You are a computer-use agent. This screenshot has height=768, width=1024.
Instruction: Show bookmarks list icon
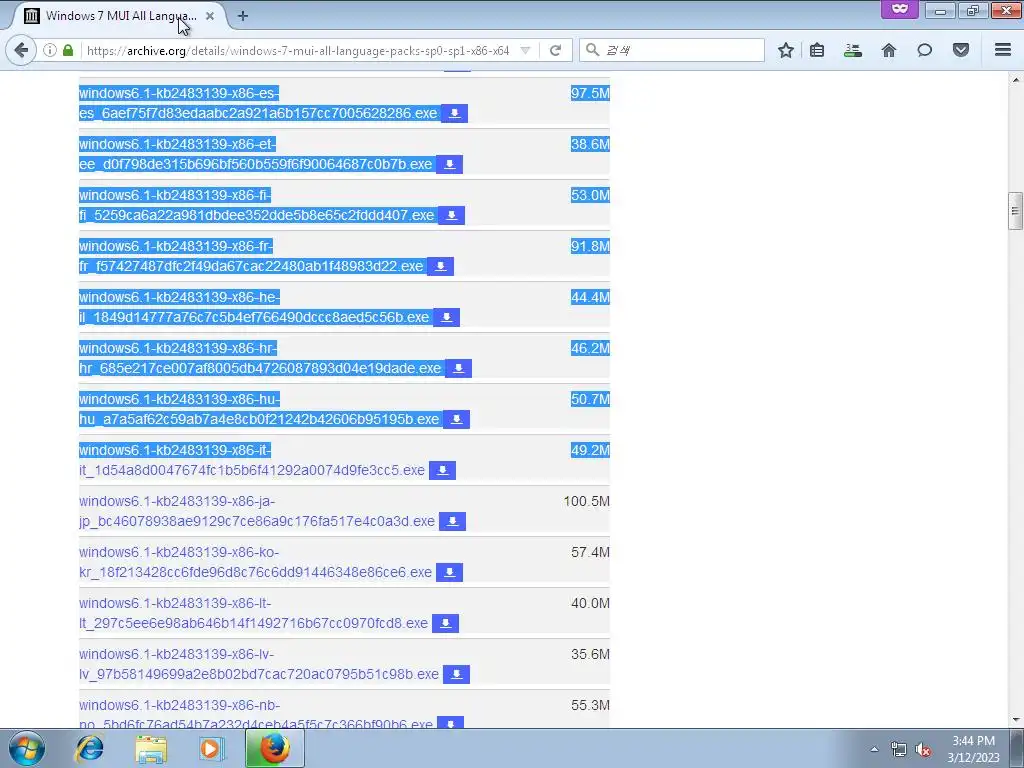[x=817, y=50]
